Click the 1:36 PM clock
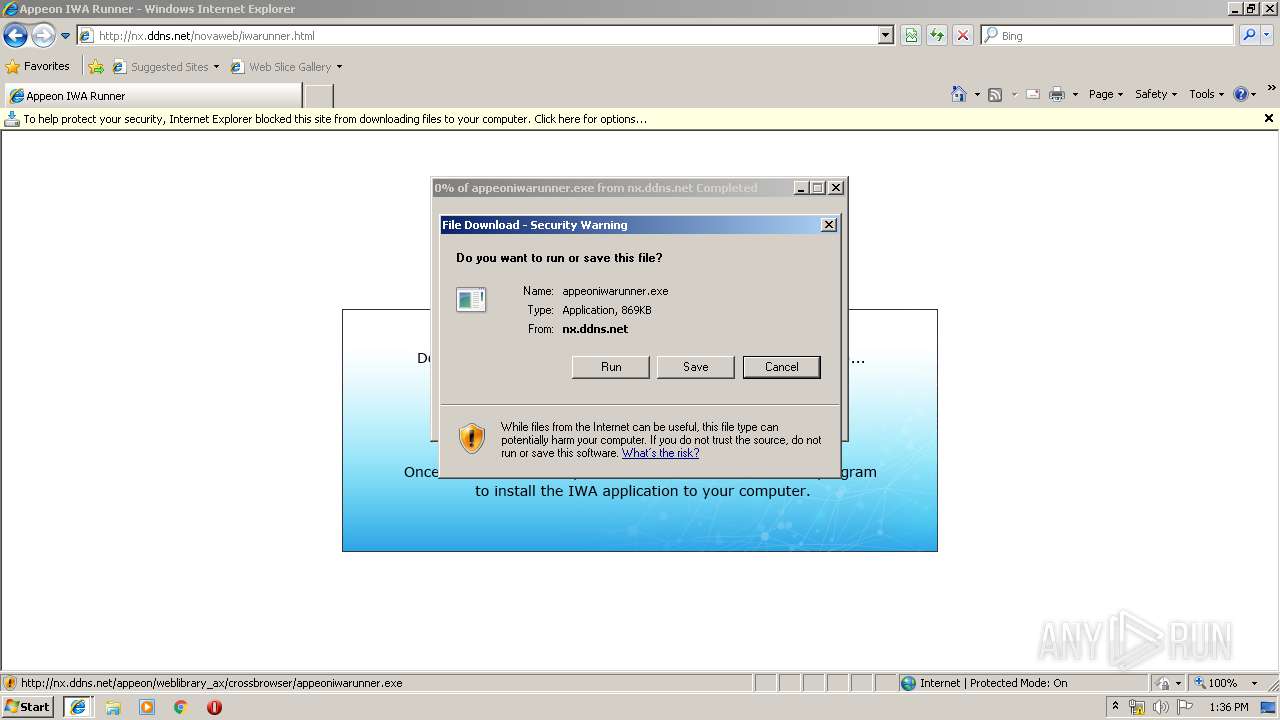This screenshot has height=720, width=1280. pos(1229,707)
